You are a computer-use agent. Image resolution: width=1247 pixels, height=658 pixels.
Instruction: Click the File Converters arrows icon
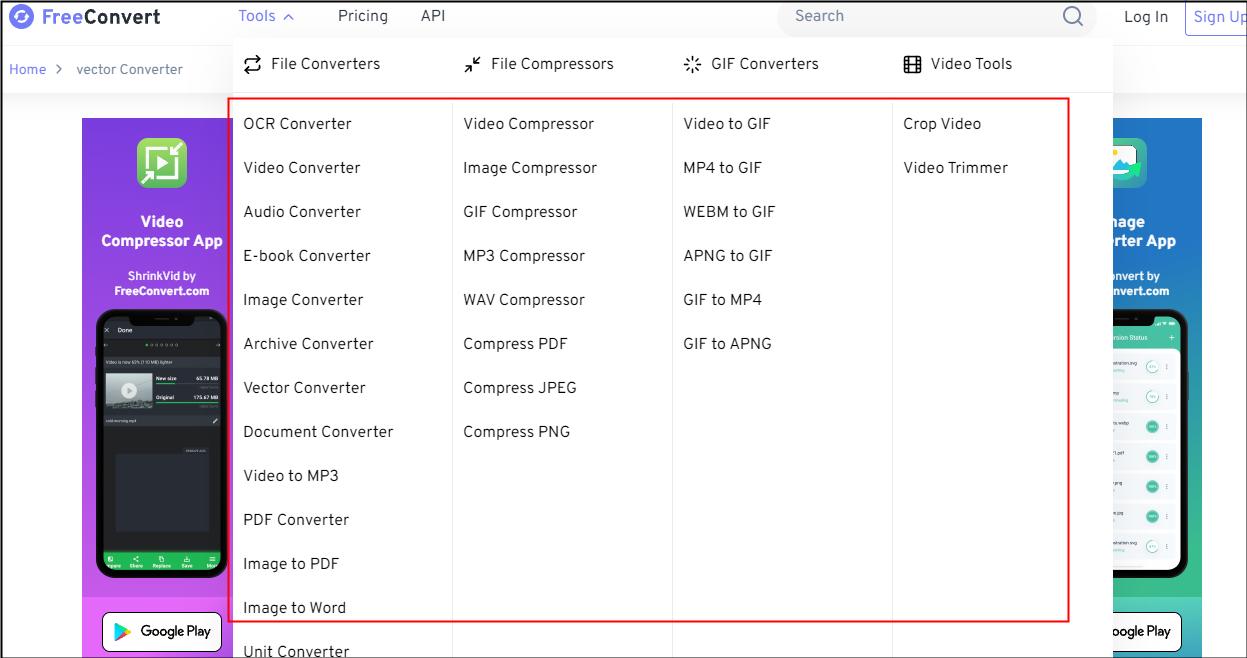pos(252,64)
